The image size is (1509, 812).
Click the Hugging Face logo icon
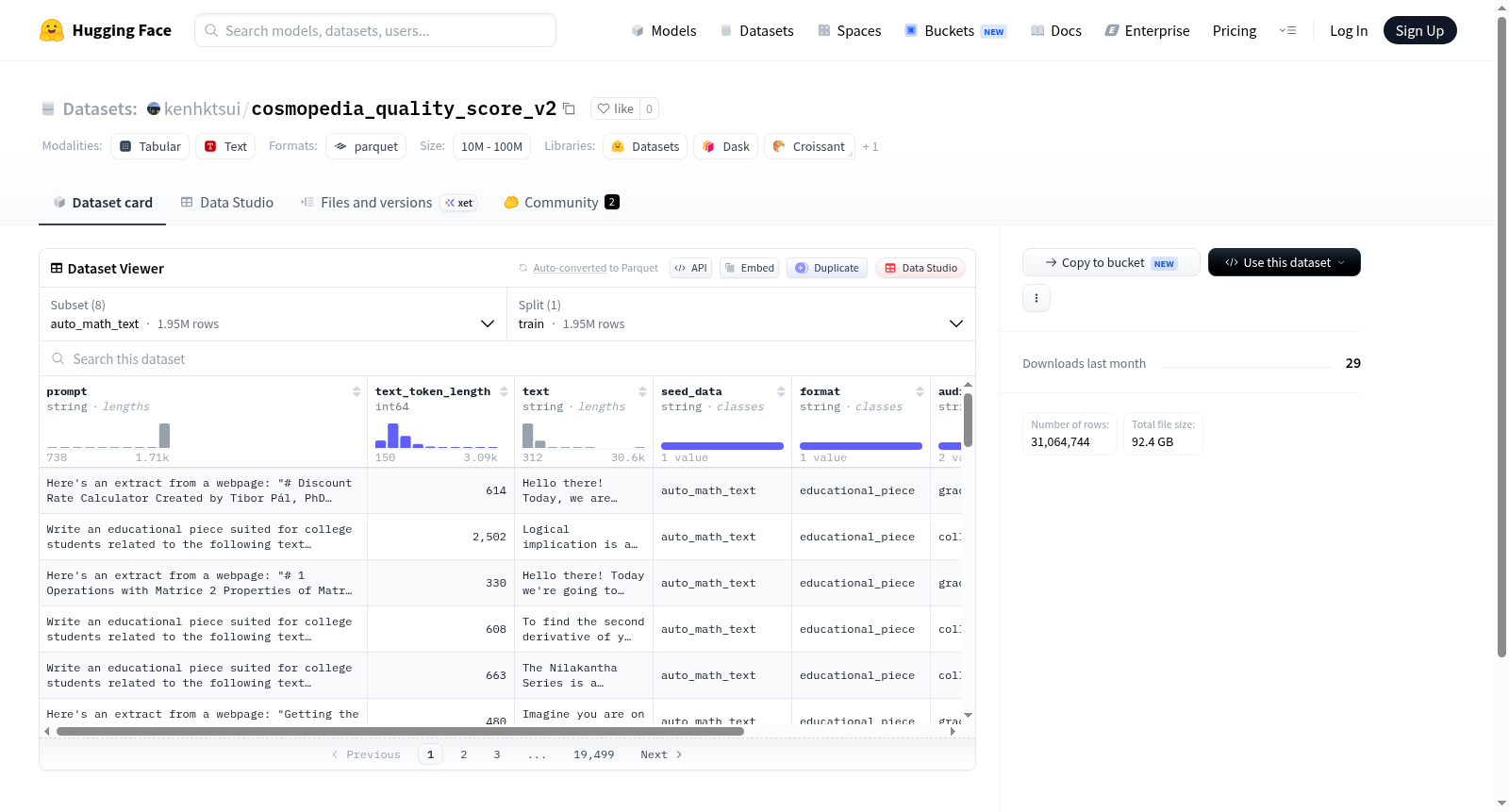(x=52, y=30)
